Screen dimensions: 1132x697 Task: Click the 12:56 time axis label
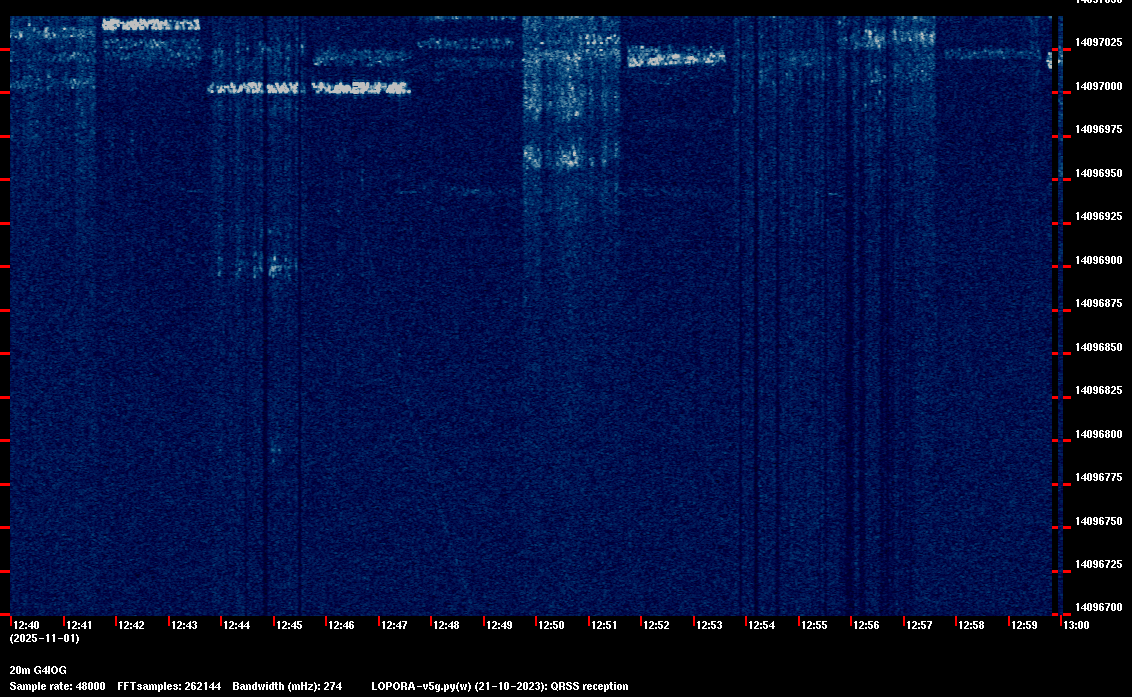(x=866, y=625)
